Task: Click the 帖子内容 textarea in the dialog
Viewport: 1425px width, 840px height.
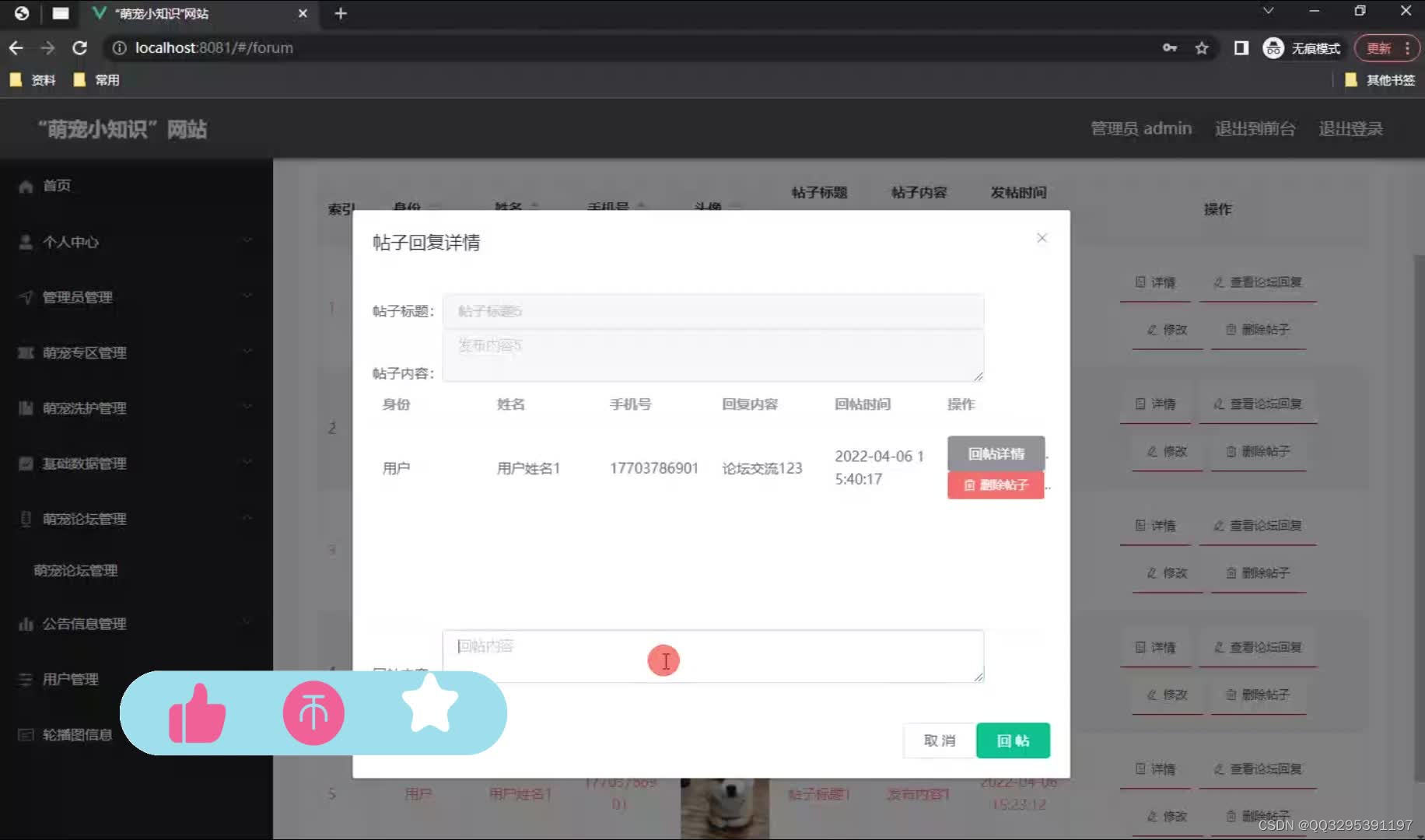Action: [712, 356]
